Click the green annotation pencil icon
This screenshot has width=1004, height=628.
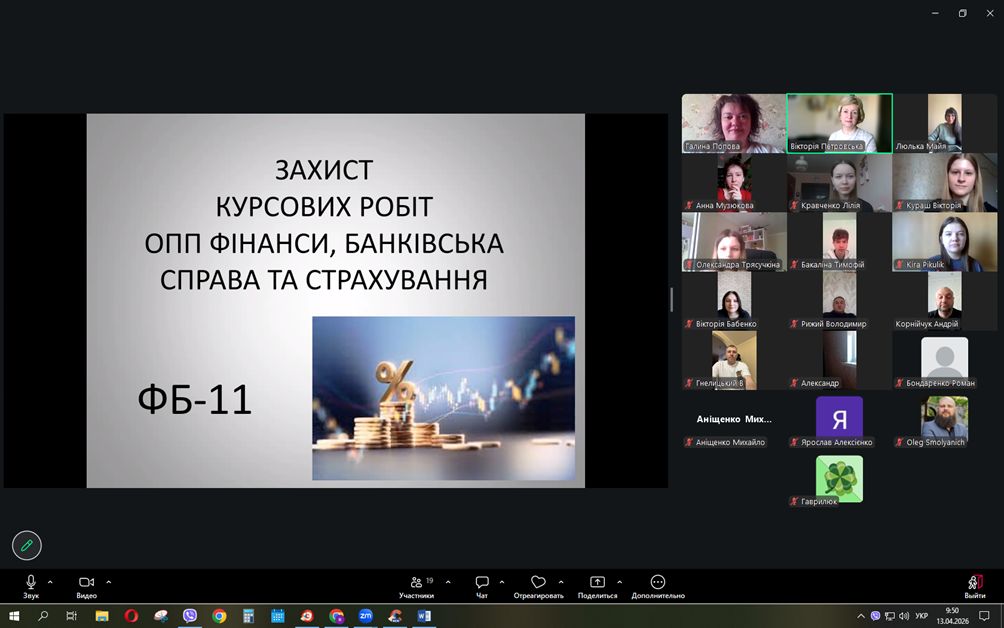click(x=27, y=545)
